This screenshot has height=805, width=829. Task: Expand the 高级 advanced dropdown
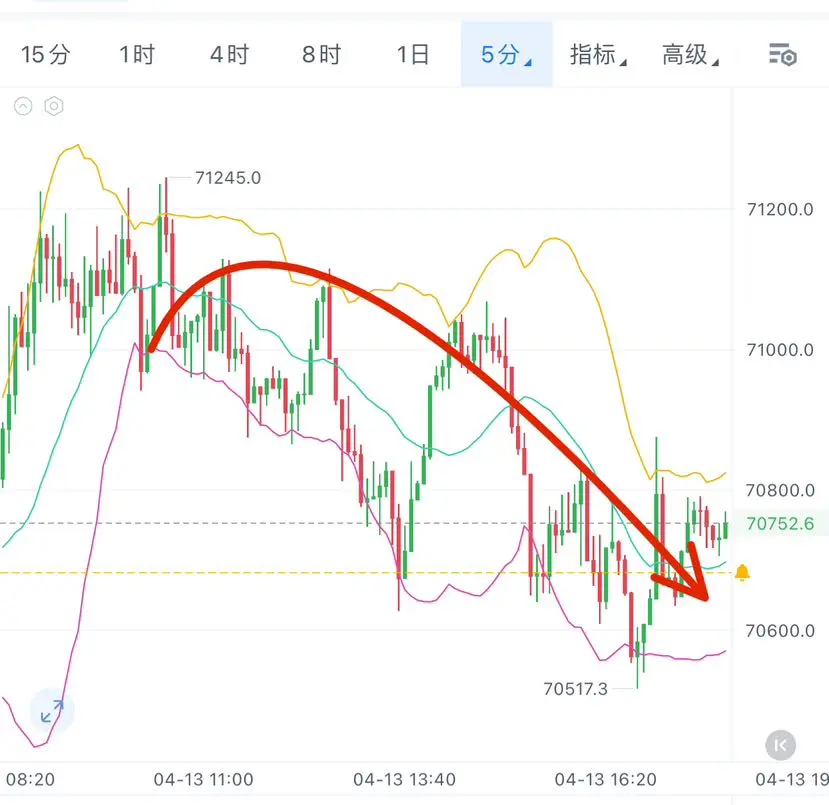tap(690, 54)
